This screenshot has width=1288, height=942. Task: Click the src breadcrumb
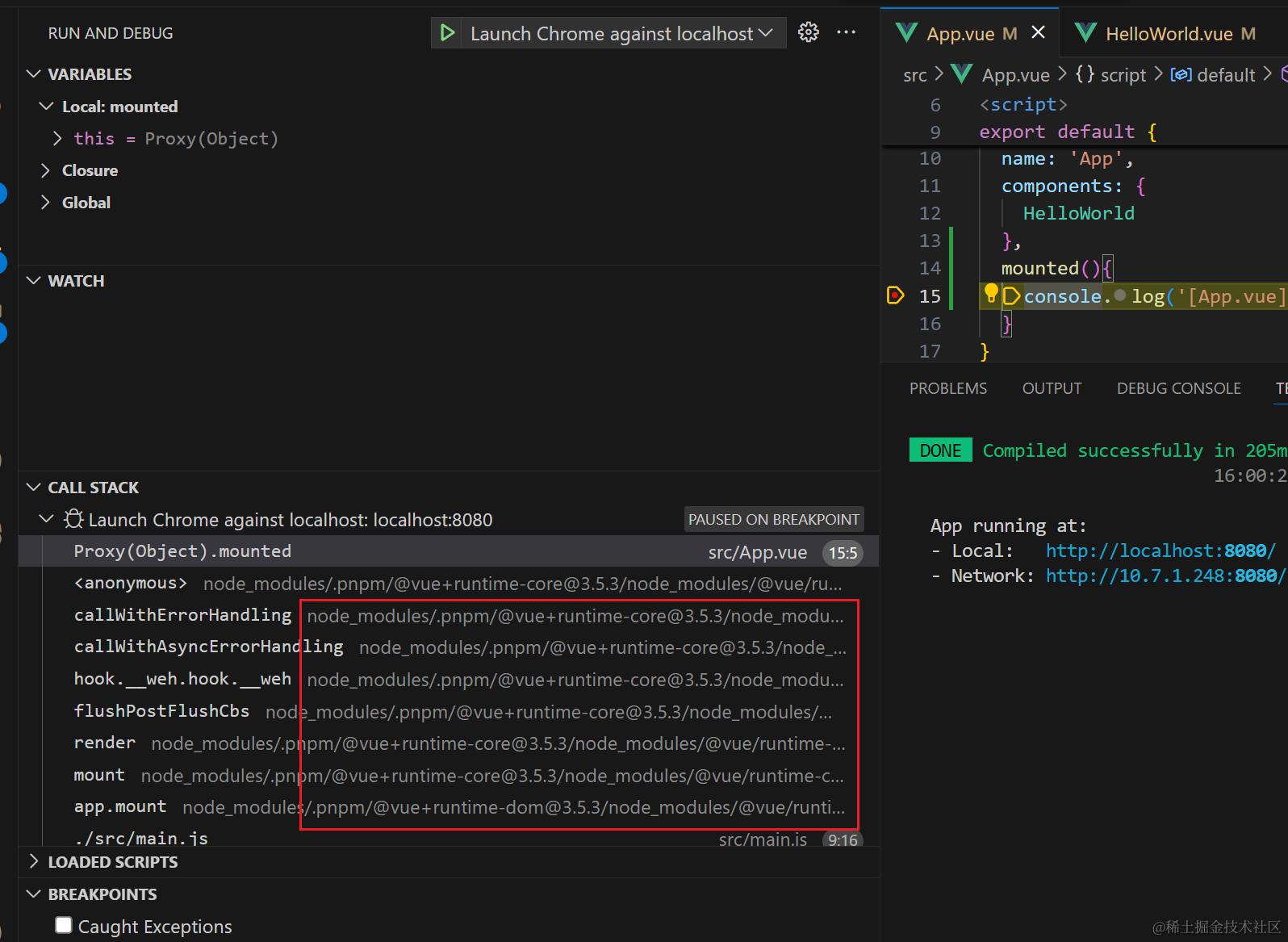914,75
